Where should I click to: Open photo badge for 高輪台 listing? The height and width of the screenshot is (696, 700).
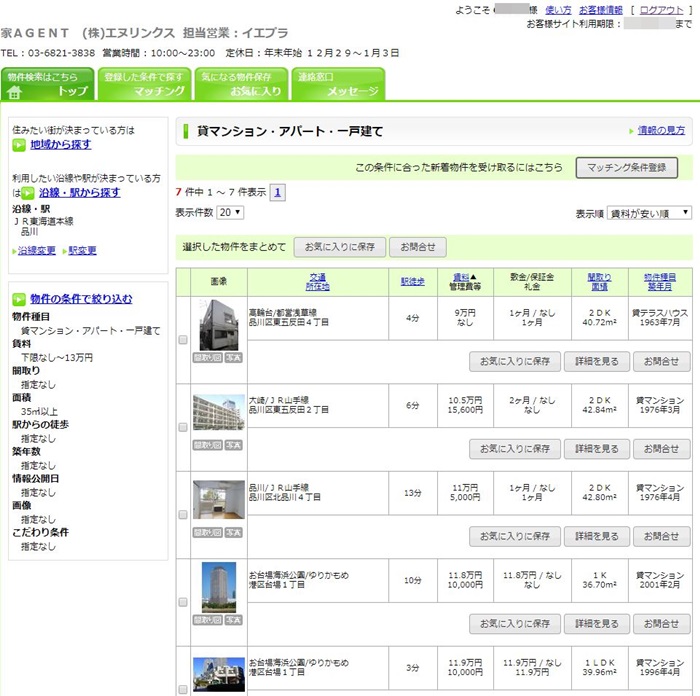[233, 357]
